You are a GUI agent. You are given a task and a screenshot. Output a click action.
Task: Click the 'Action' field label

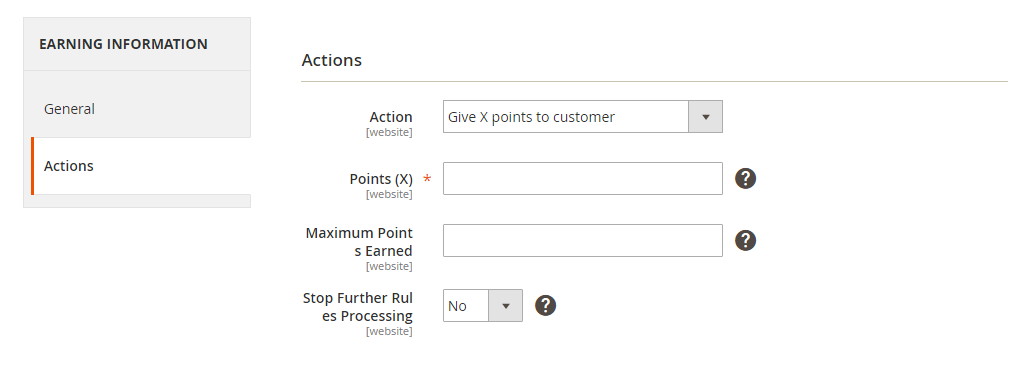pos(391,117)
